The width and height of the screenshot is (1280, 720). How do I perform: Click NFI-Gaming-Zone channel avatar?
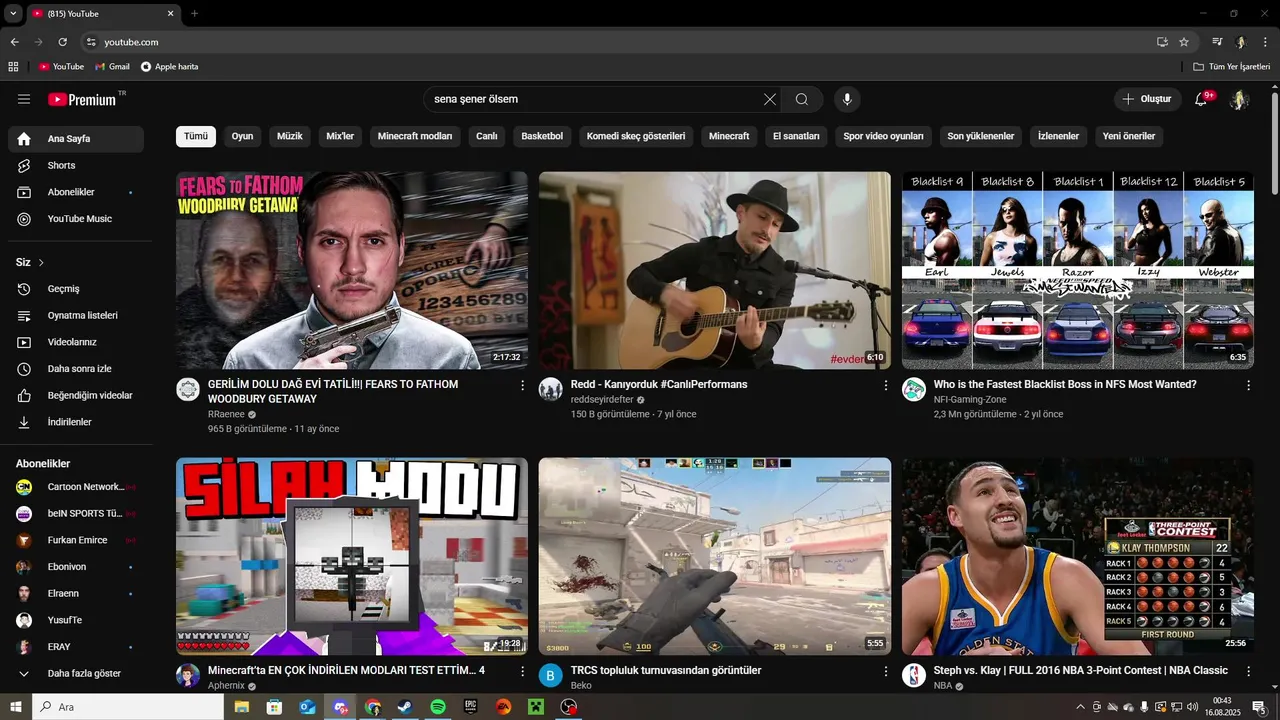click(914, 389)
